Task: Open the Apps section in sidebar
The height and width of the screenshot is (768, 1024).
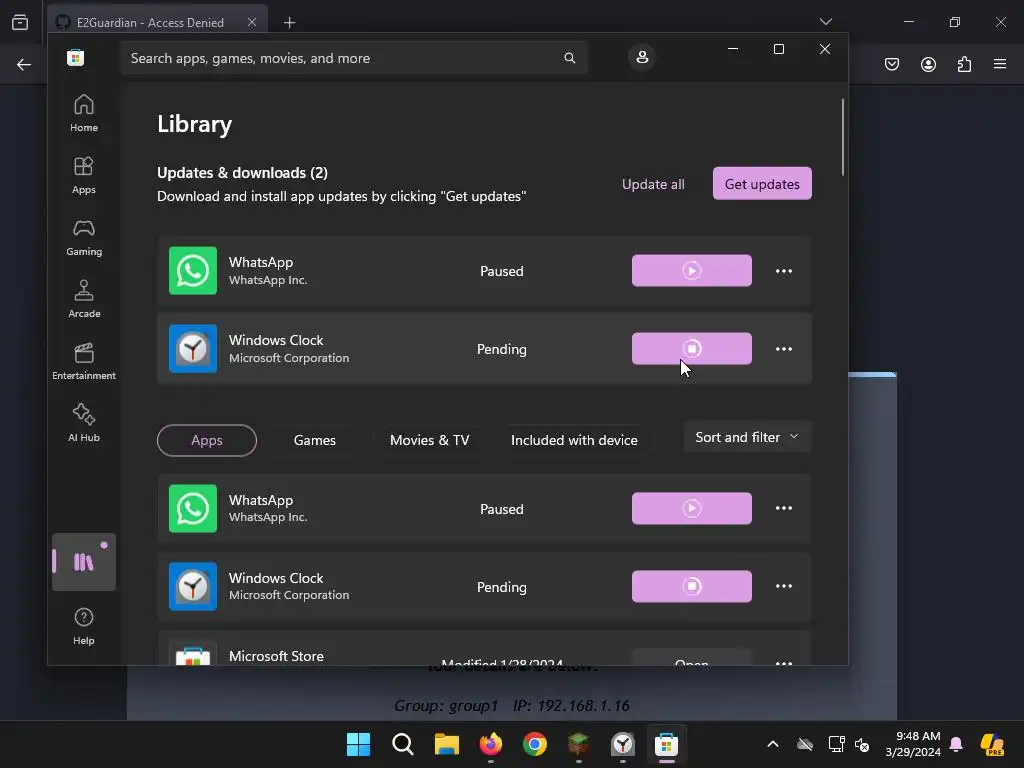Action: [x=84, y=175]
